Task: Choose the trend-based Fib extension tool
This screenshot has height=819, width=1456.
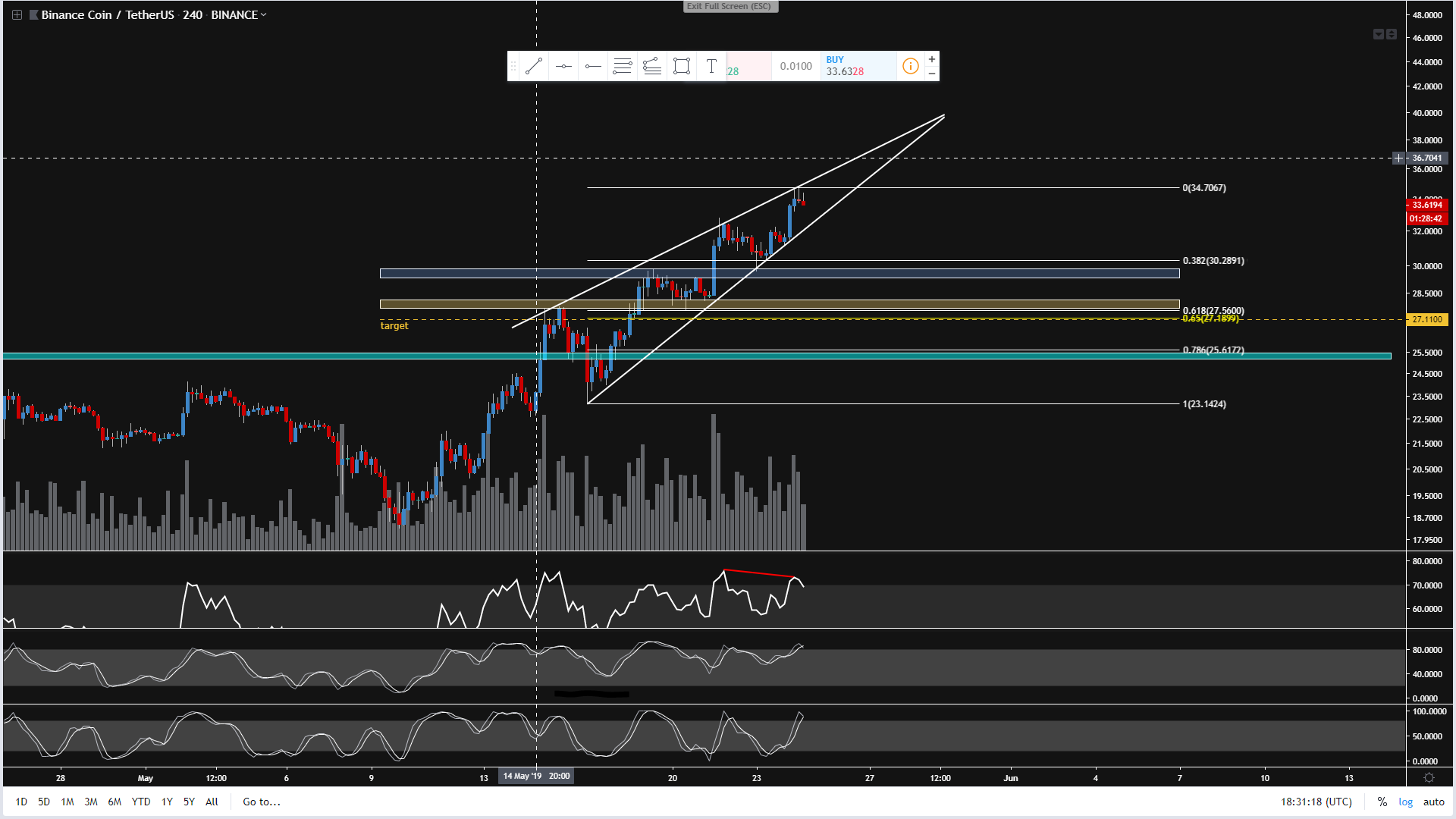Action: pos(652,66)
